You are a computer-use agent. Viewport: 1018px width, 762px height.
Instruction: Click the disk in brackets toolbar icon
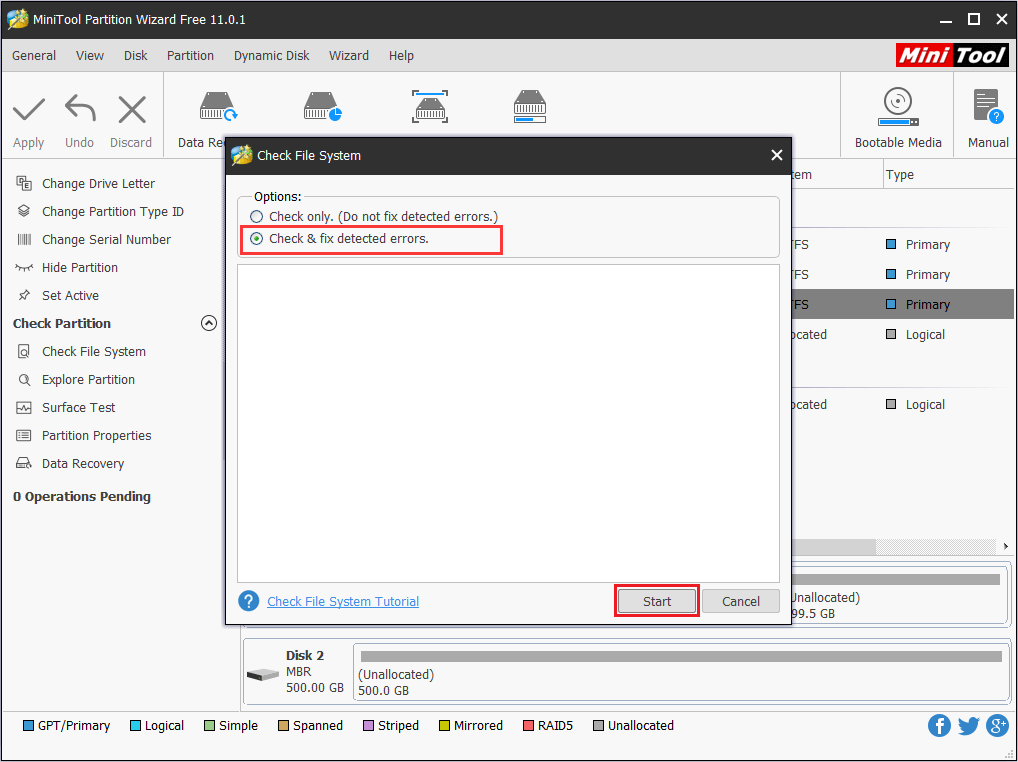tap(430, 106)
